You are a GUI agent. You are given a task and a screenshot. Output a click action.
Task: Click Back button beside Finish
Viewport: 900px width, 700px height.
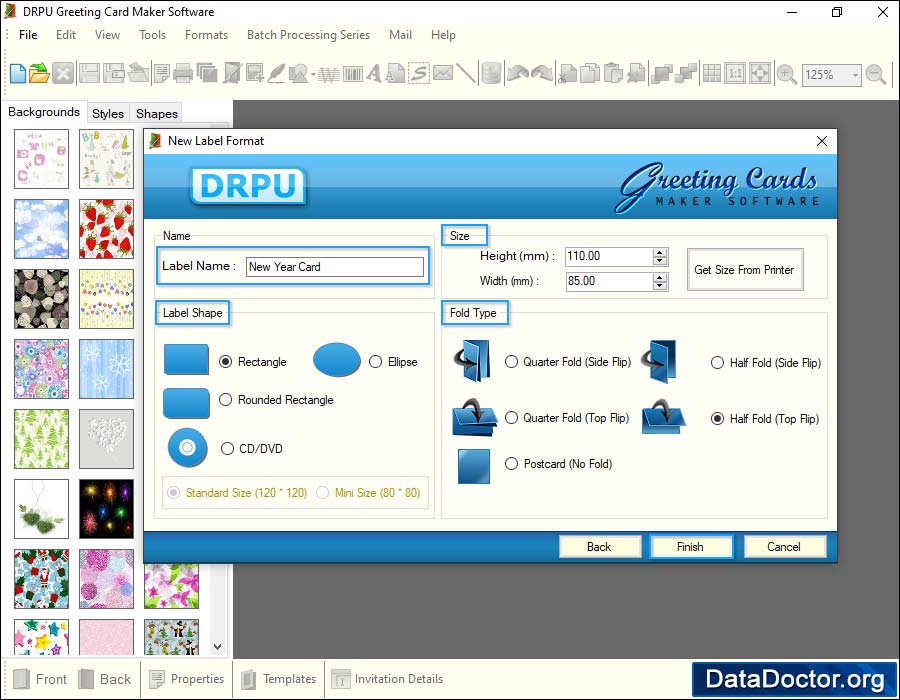599,547
